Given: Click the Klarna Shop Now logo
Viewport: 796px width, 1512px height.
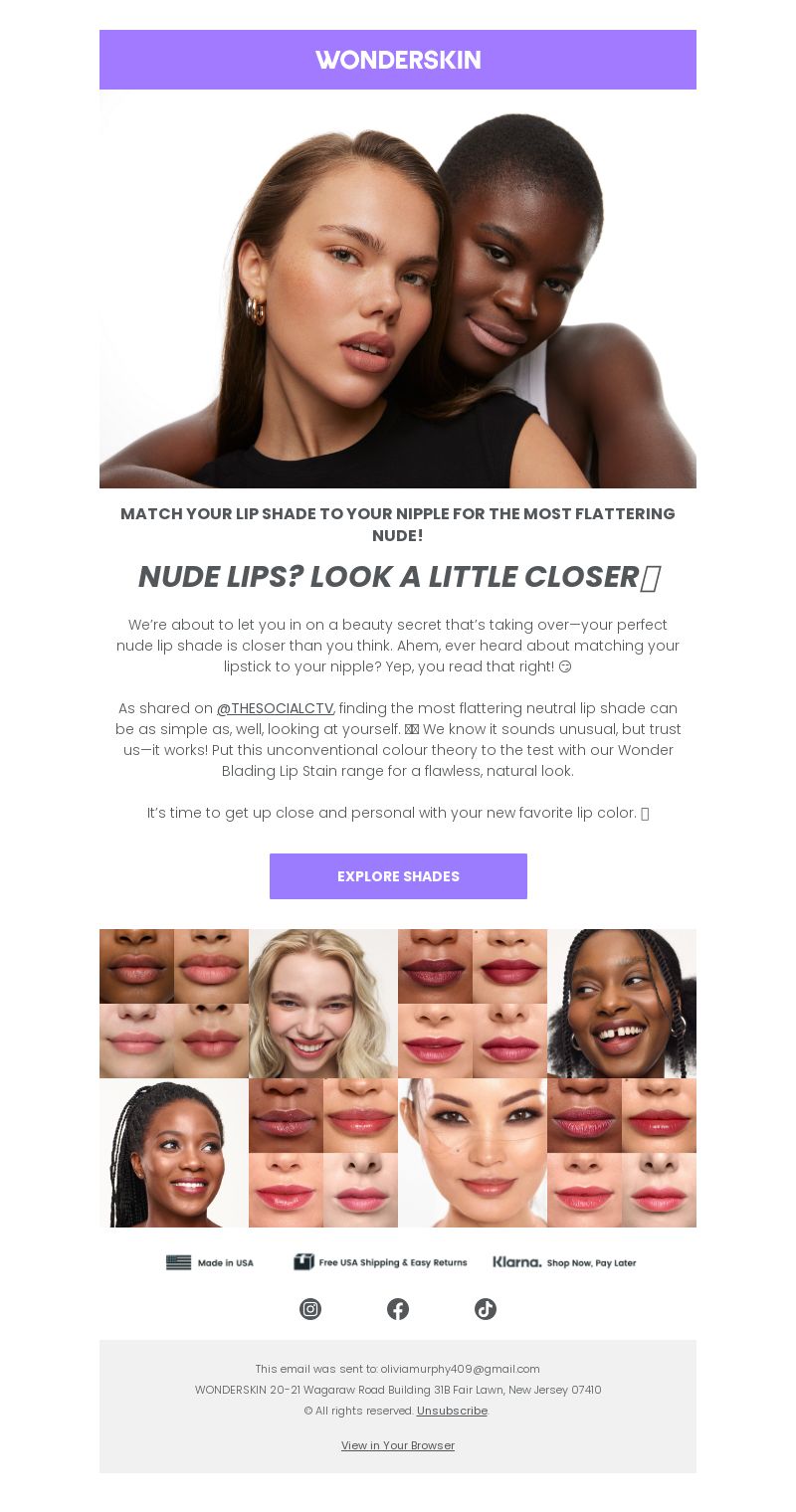Looking at the screenshot, I should point(564,1262).
